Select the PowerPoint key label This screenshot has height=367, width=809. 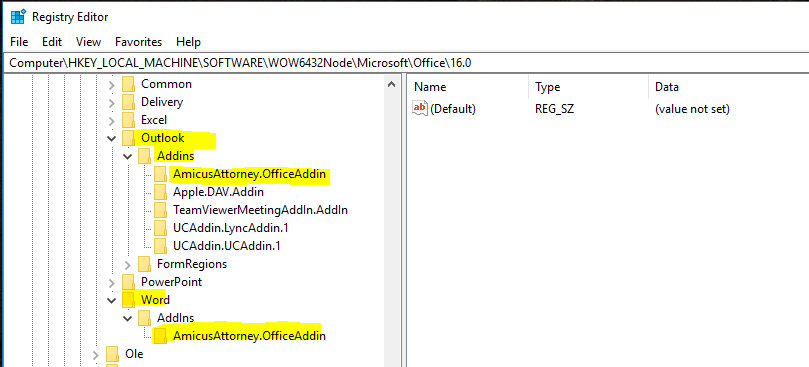pyautogui.click(x=171, y=282)
